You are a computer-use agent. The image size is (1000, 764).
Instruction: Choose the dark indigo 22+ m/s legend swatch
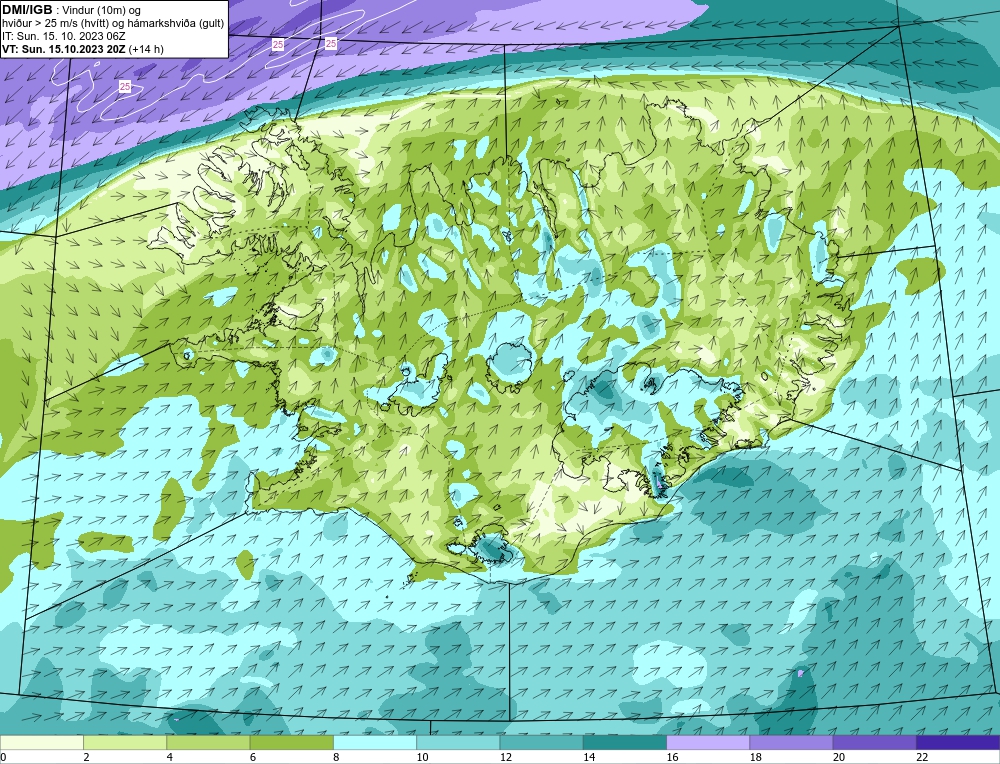point(958,742)
